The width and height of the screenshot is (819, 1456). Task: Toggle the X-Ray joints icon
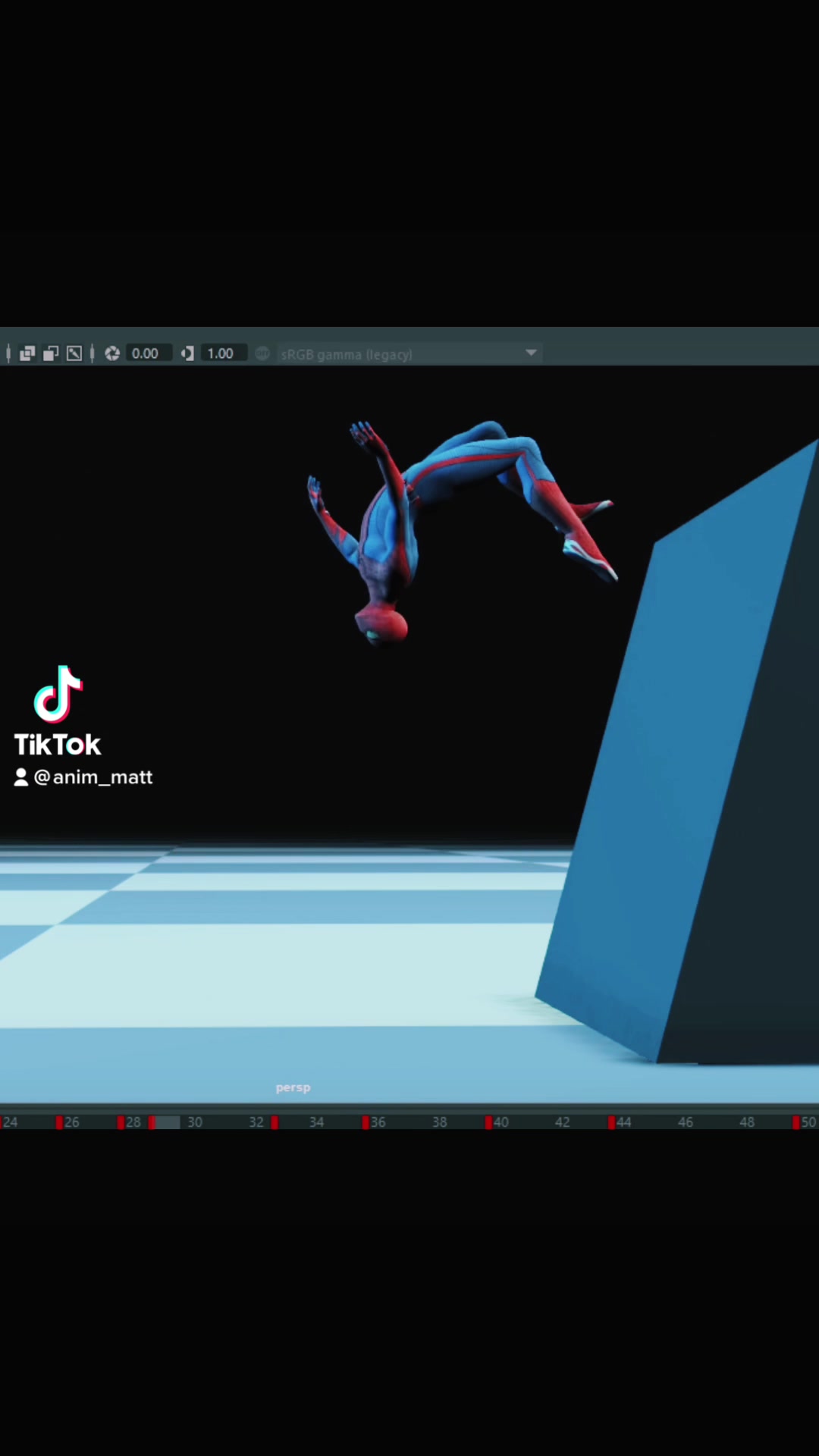(74, 353)
